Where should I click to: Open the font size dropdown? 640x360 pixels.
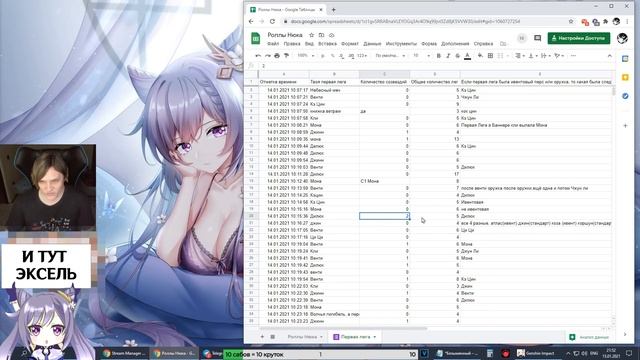click(x=421, y=56)
